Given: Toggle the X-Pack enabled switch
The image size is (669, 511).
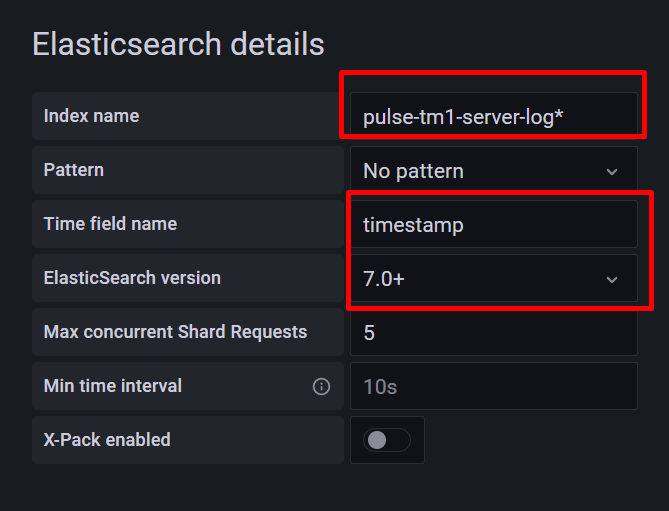Looking at the screenshot, I should (x=386, y=440).
